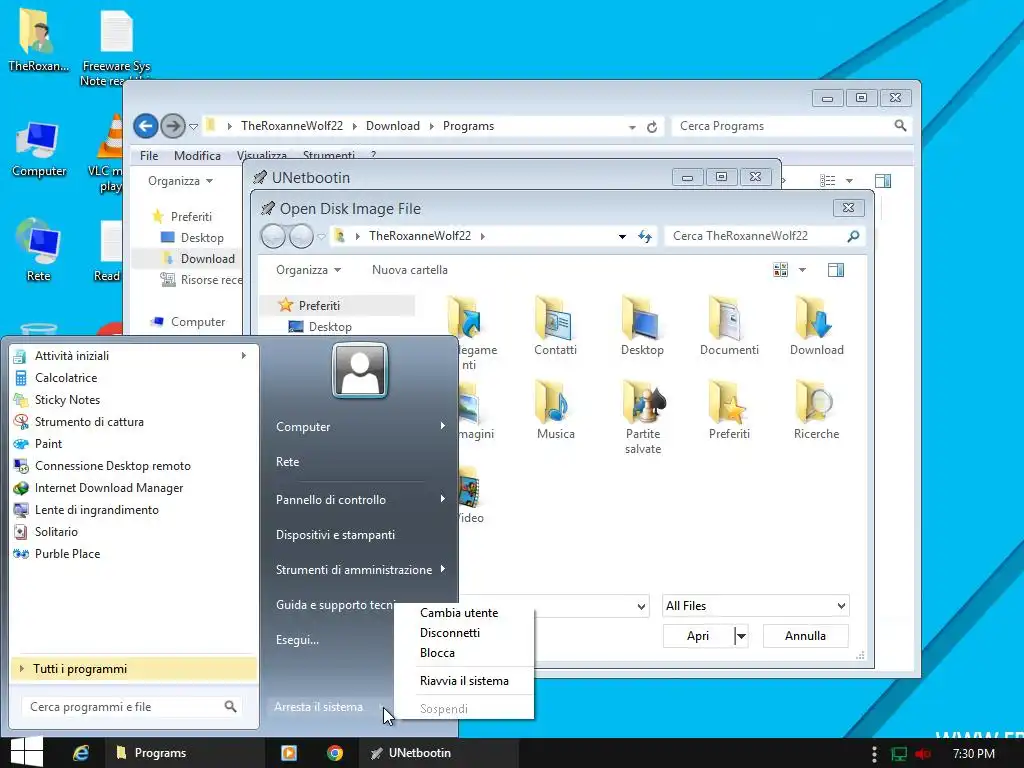
Task: Select Riavvia il sistema
Action: click(464, 681)
